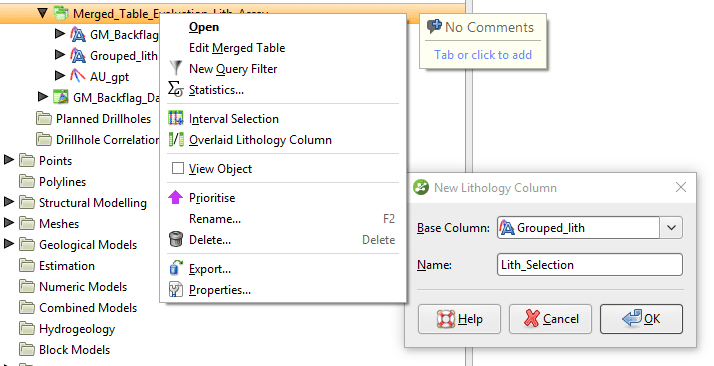Viewport: 714px width, 366px height.
Task: Click the purple Prioritise arrow icon
Action: (x=175, y=198)
